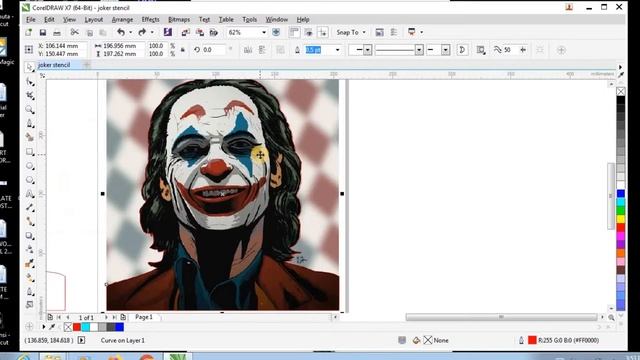
Task: Open the File menu
Action: pyautogui.click(x=31, y=19)
